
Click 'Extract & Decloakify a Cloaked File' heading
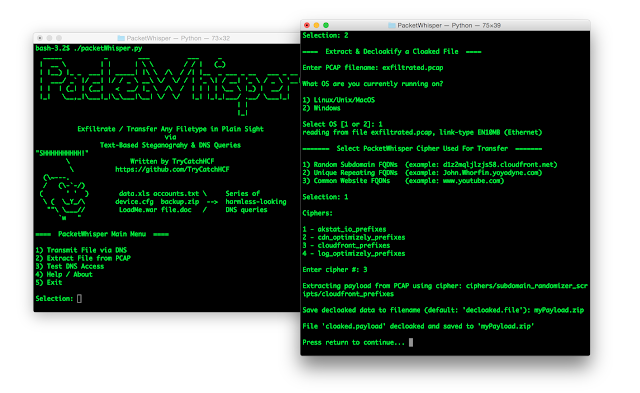pos(392,51)
